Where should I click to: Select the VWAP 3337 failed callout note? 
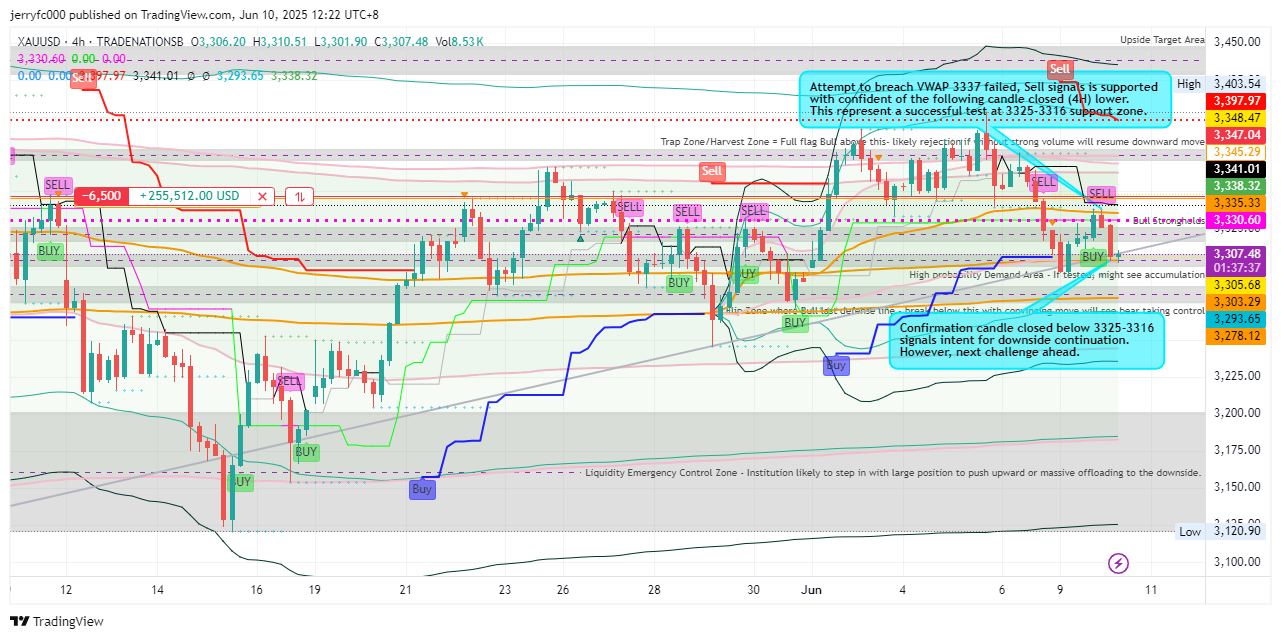(x=984, y=99)
